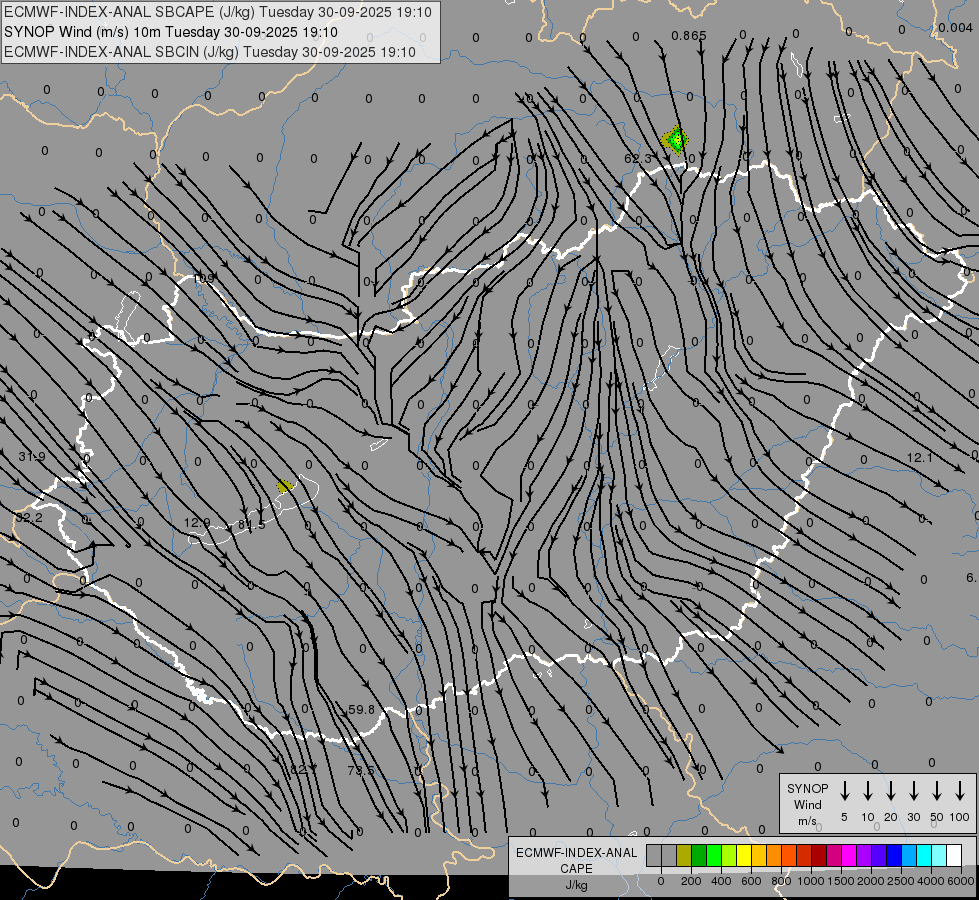Select the 20 m/s wind legend arrow

coord(891,791)
